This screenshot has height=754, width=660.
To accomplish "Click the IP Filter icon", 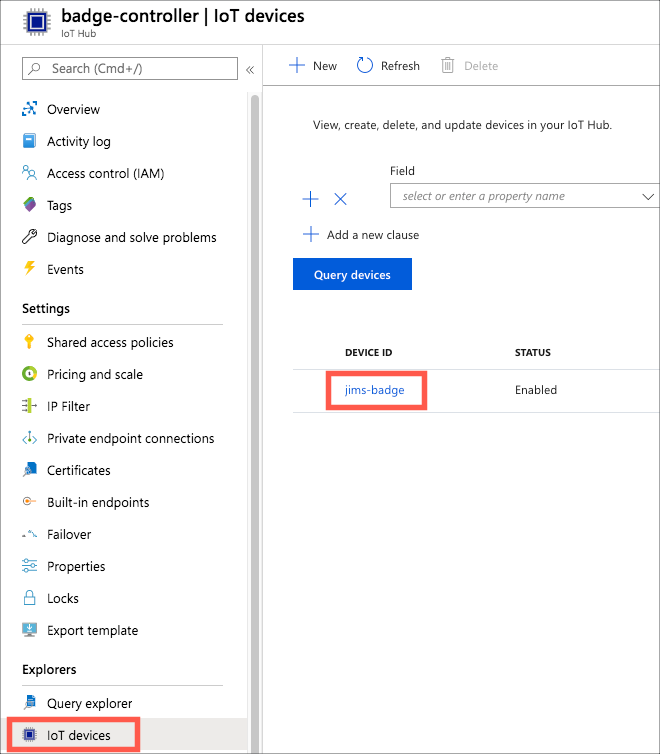I will point(29,406).
